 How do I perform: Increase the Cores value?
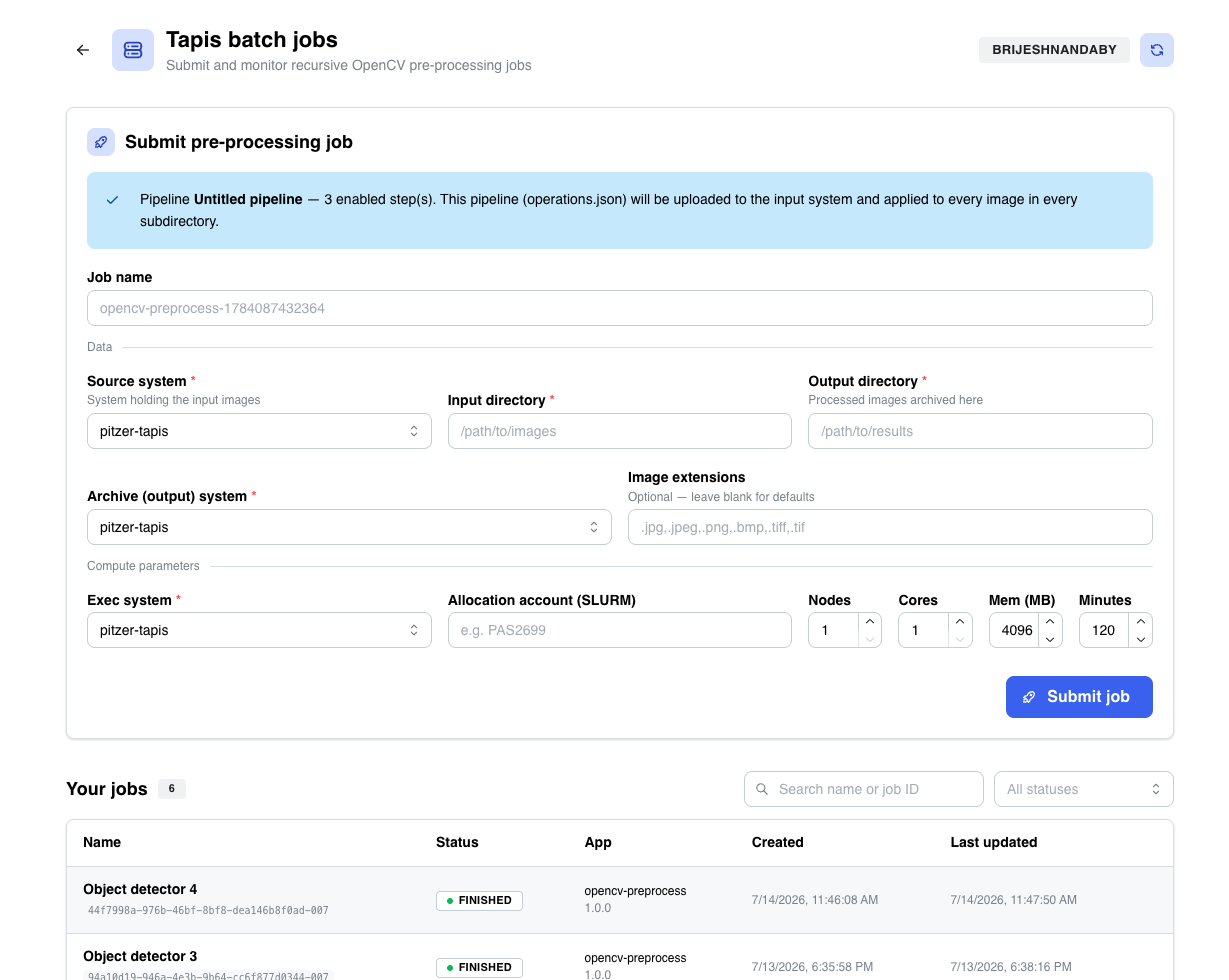tap(960, 622)
